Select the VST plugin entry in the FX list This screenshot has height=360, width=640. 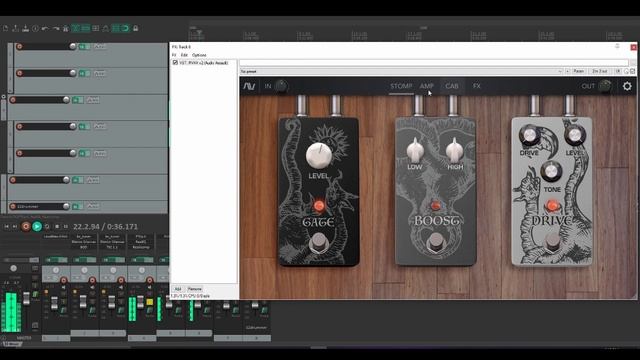tap(204, 63)
